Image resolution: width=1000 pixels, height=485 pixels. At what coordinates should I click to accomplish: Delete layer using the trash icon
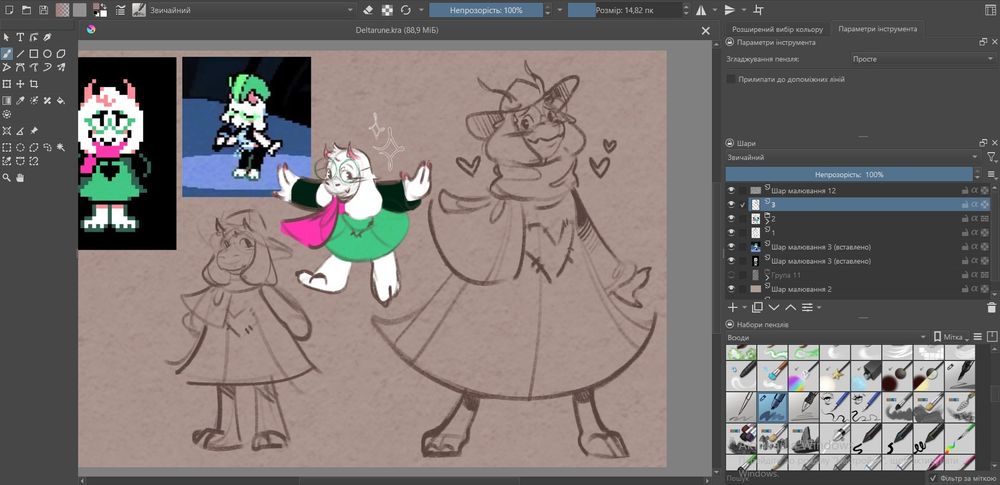tap(991, 308)
